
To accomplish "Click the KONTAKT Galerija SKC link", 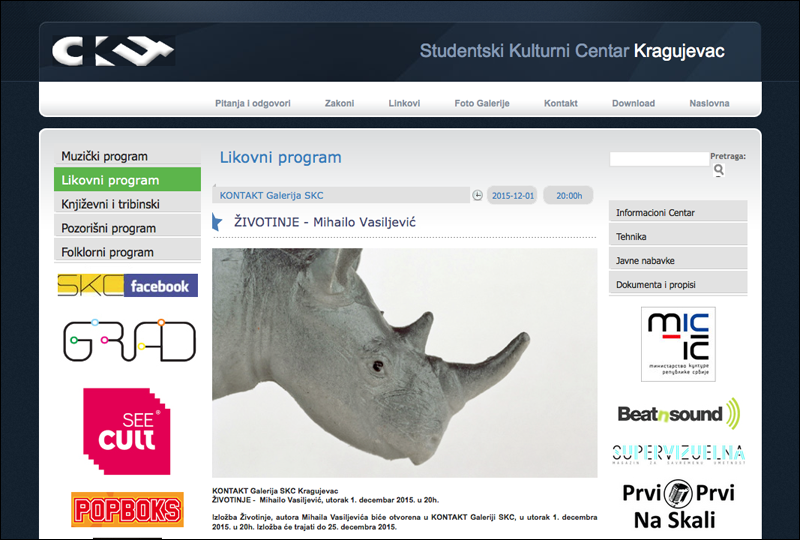I will coord(271,195).
